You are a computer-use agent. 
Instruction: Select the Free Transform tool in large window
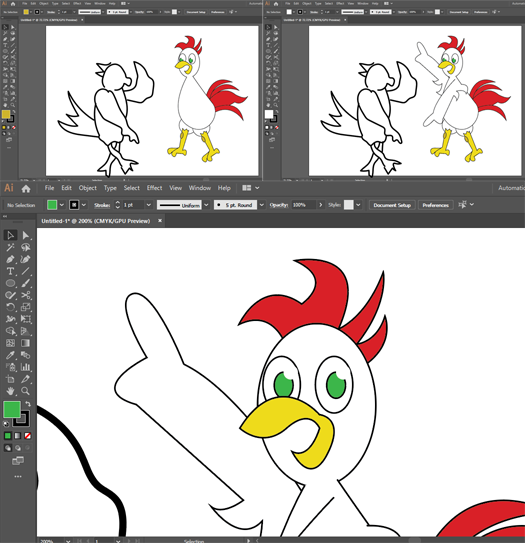(25, 319)
